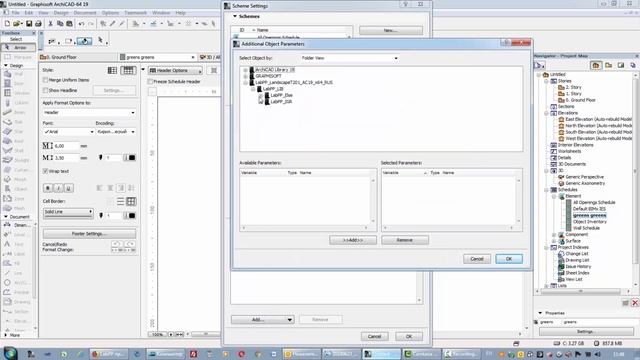
Task: Collapse the Schedules node in Navigator
Action: point(547,190)
